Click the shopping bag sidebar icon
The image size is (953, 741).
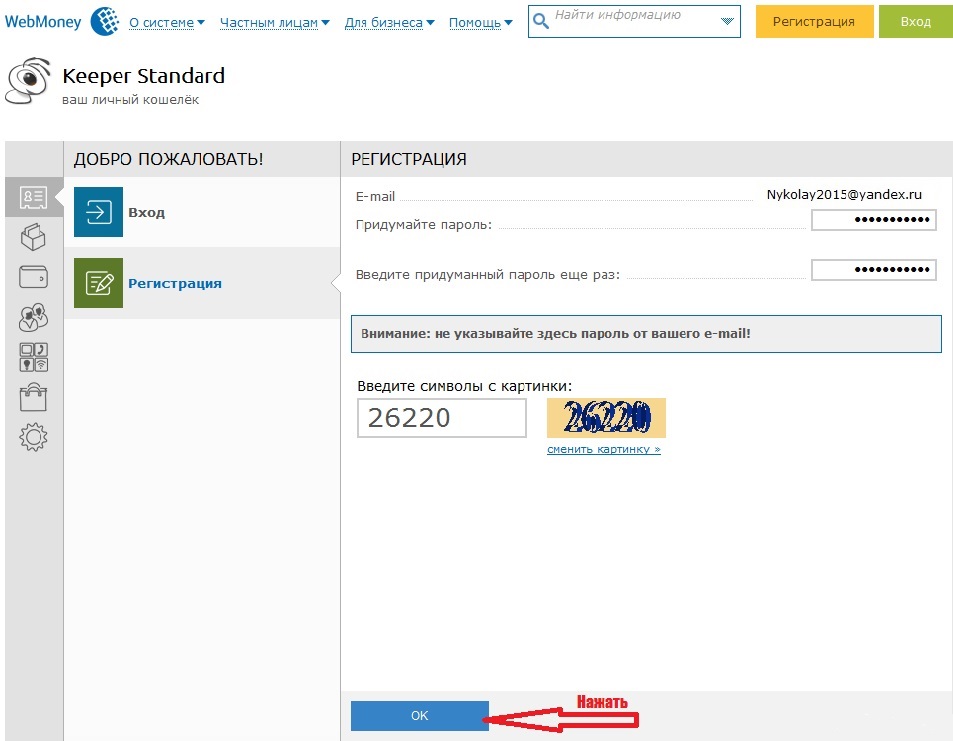click(34, 397)
